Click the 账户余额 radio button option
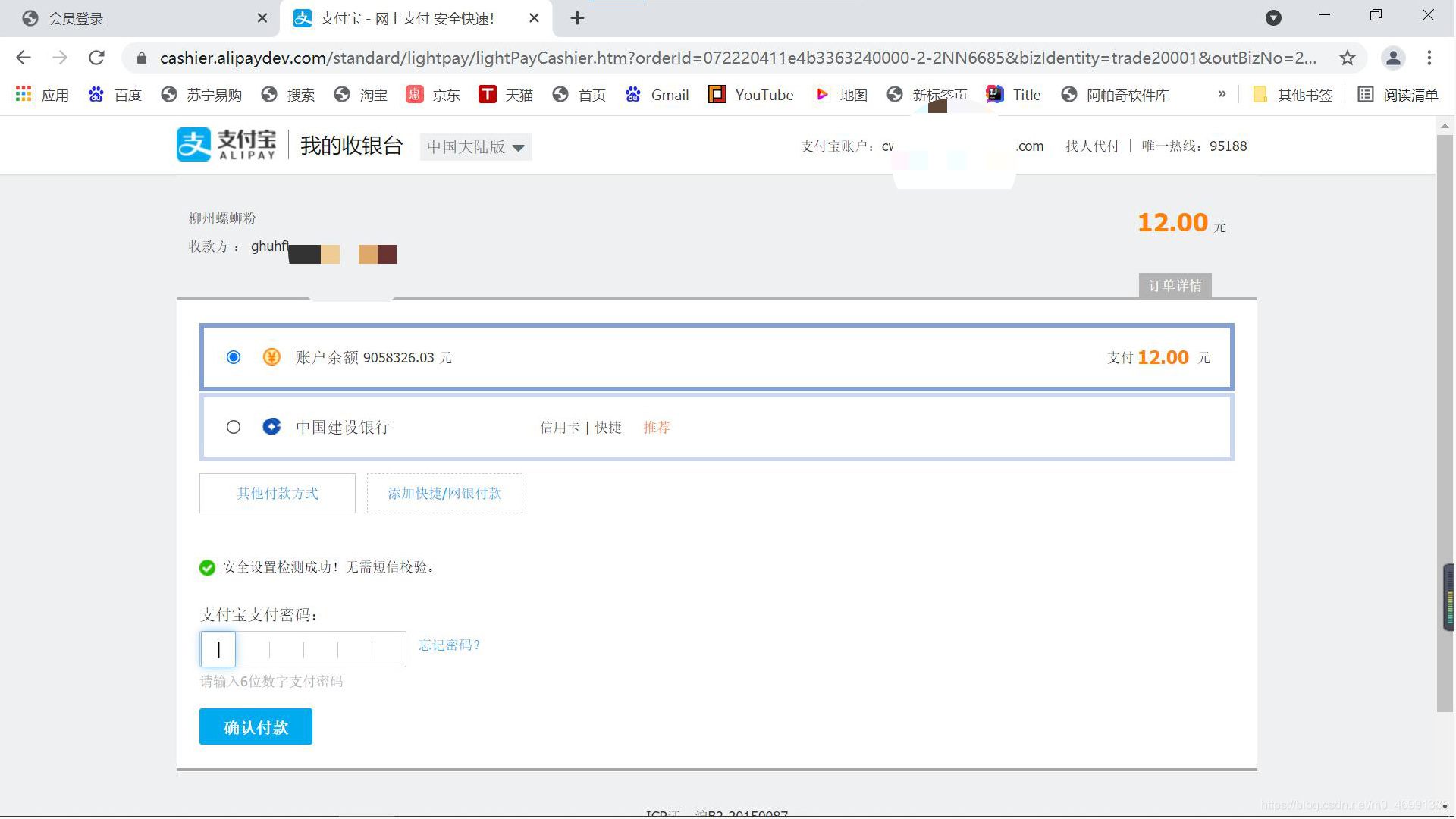 (233, 357)
